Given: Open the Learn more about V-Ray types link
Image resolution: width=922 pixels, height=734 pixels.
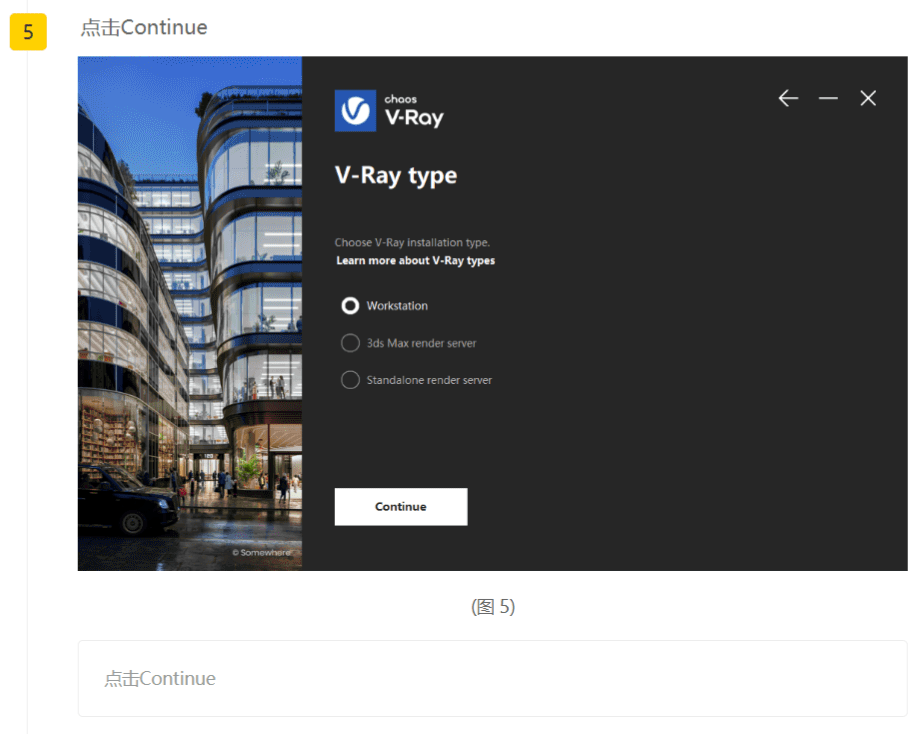Looking at the screenshot, I should [x=415, y=261].
